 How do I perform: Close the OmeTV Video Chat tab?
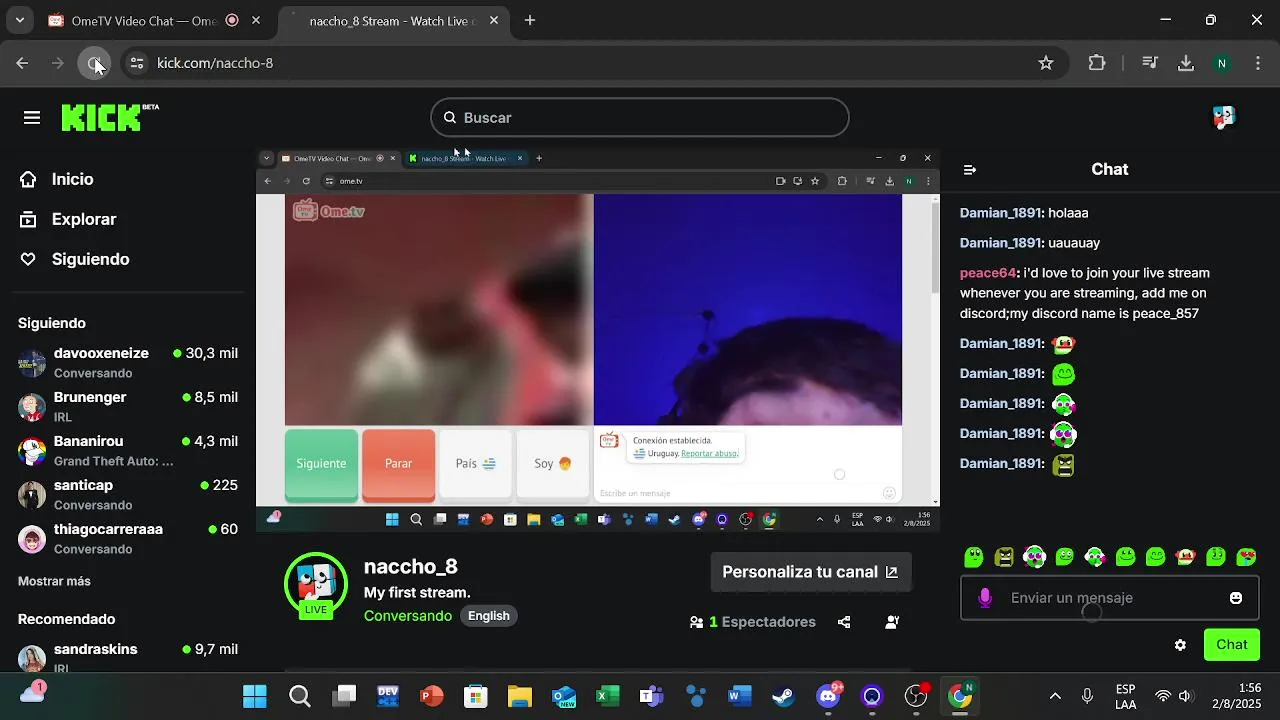coord(256,20)
